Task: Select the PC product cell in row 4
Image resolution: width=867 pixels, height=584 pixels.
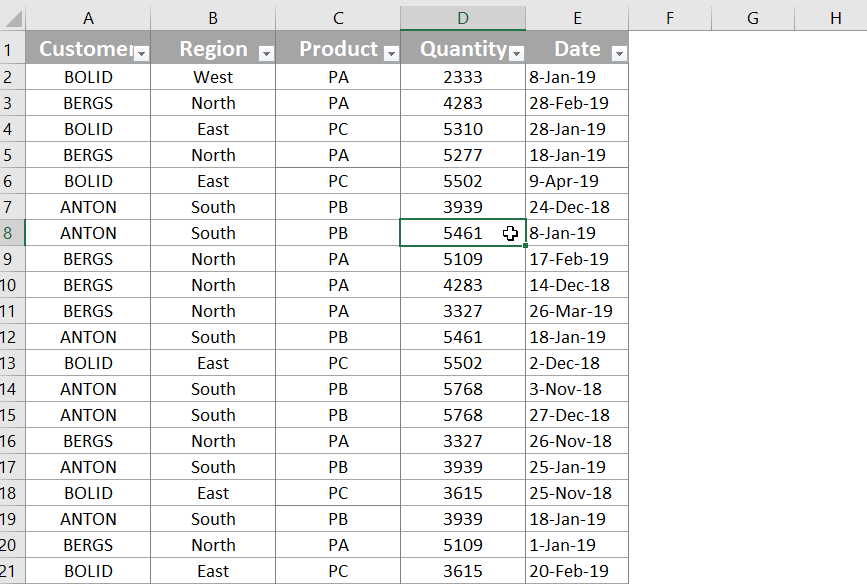Action: pos(338,129)
